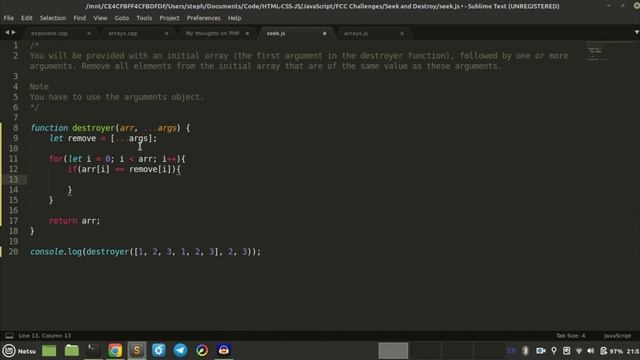Click the word 'Note' in the comment

[39, 87]
